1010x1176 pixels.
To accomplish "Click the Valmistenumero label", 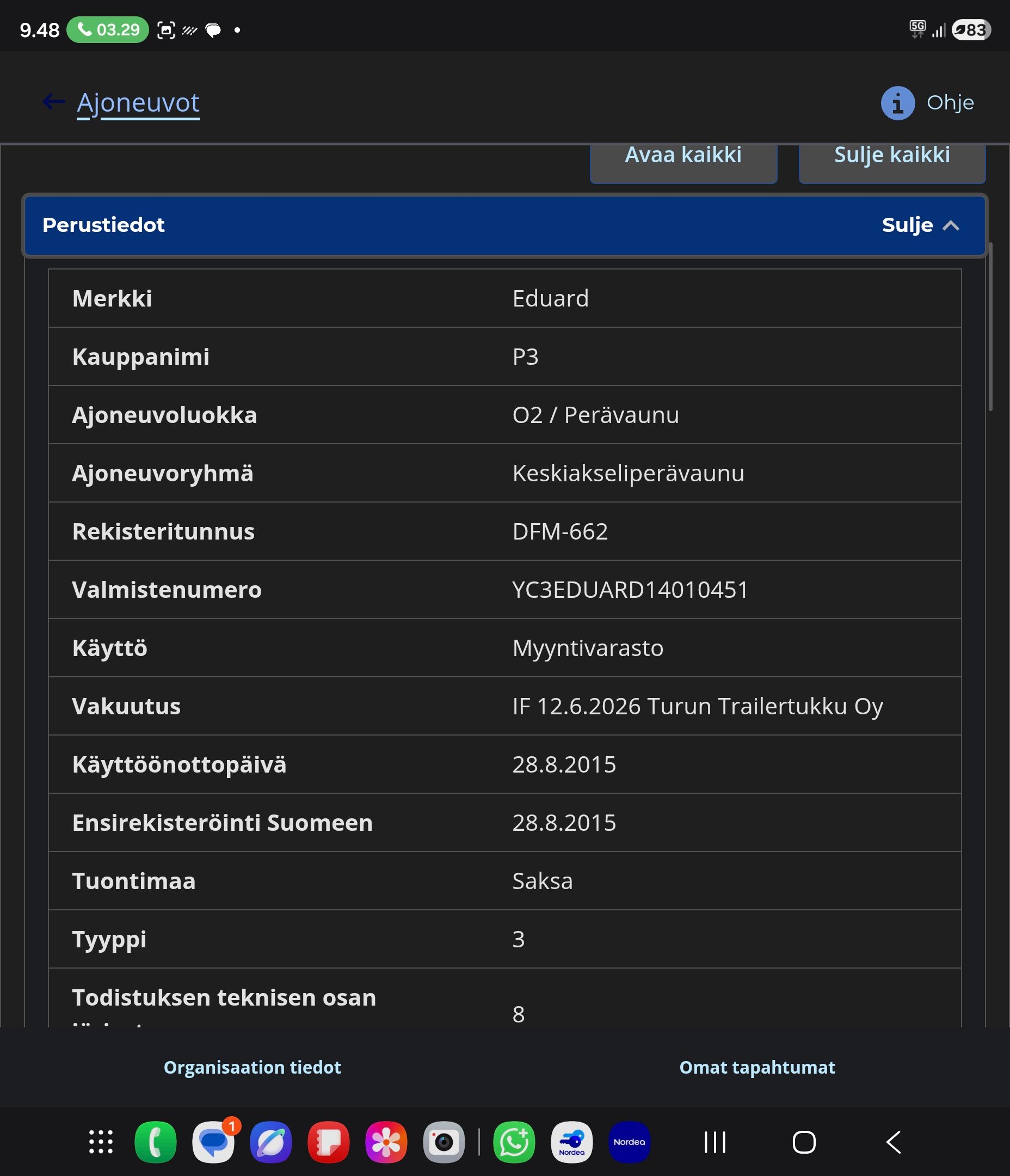I will [167, 590].
